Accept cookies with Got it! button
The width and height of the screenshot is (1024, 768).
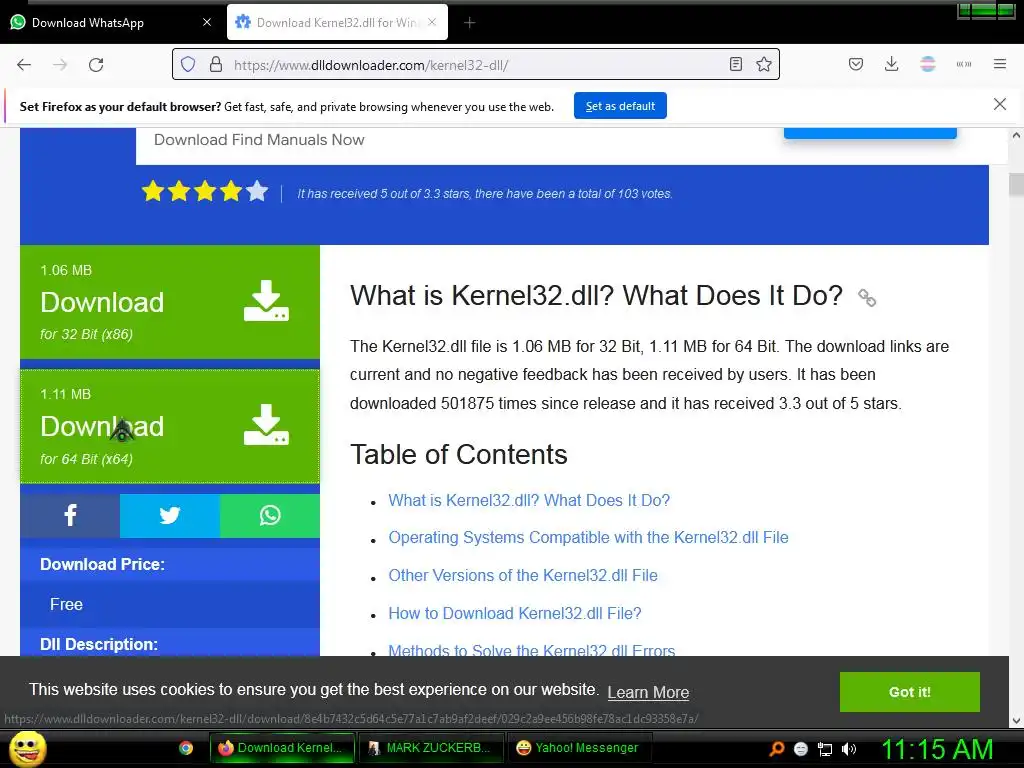point(909,692)
